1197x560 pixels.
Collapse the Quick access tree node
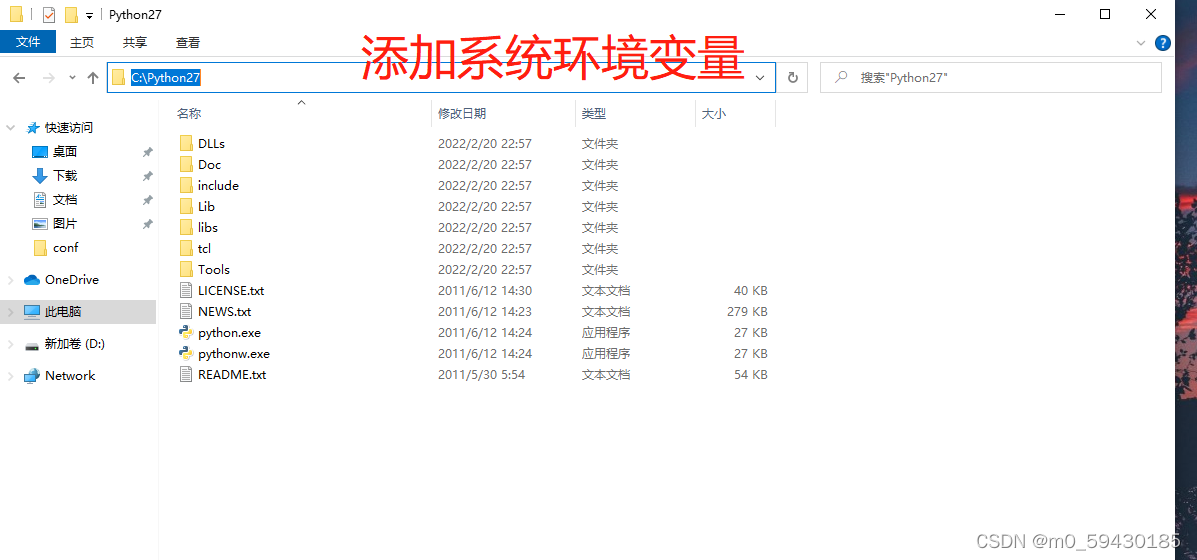pyautogui.click(x=11, y=127)
